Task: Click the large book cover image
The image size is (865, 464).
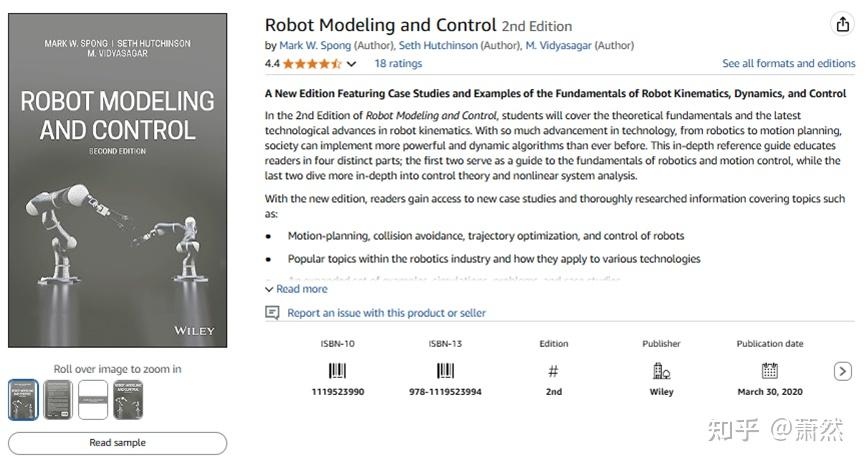Action: (117, 180)
